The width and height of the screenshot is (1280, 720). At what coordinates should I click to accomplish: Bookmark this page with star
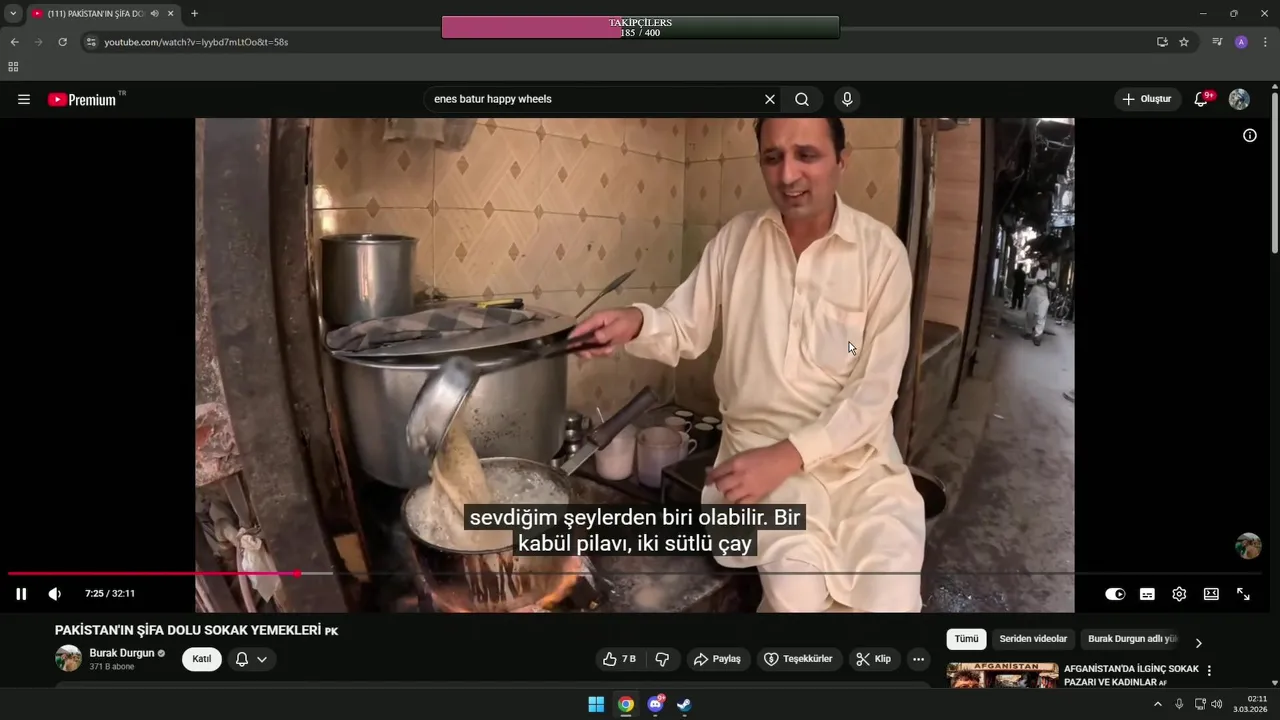tap(1184, 42)
